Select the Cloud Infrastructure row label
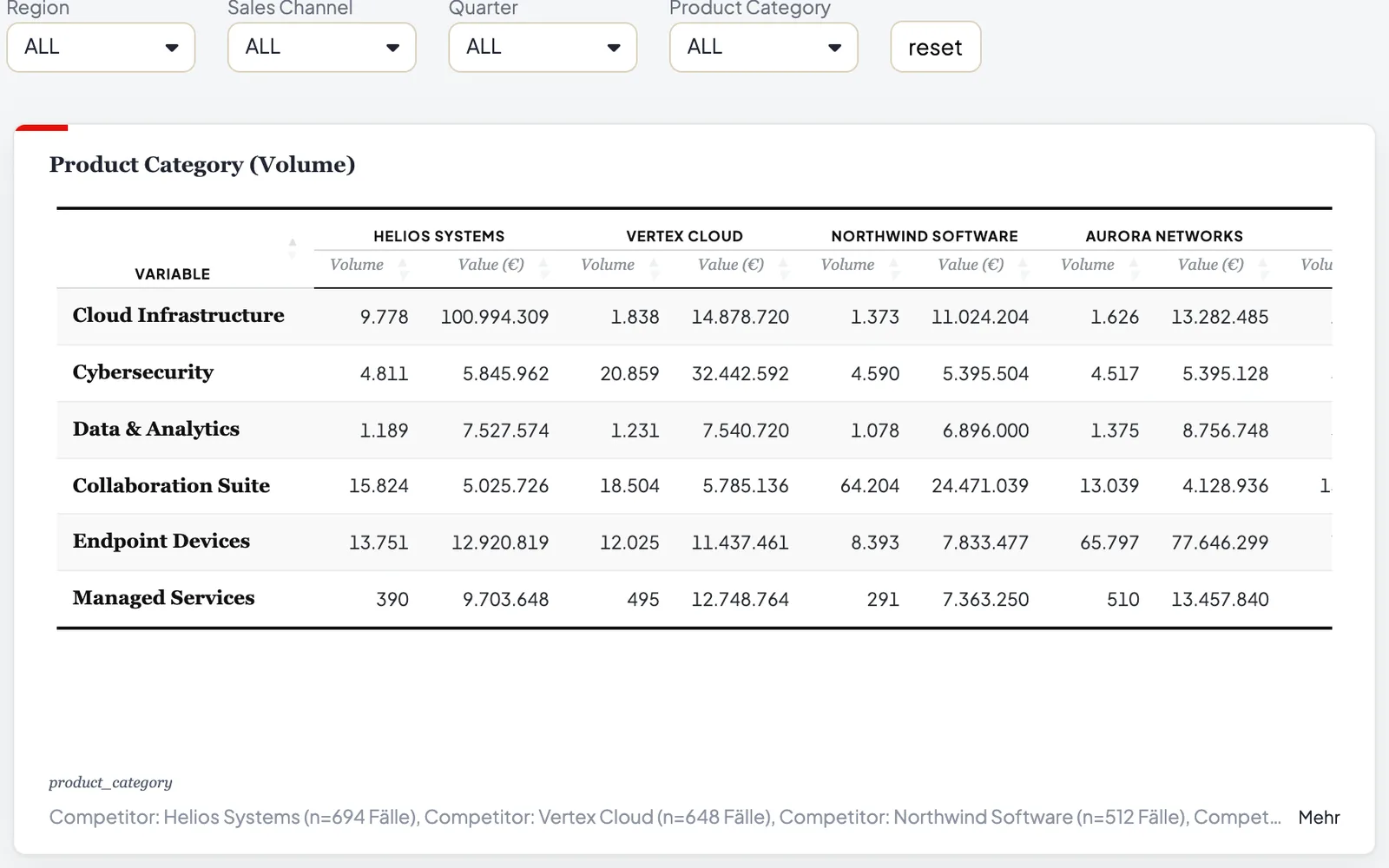The height and width of the screenshot is (868, 1389). pyautogui.click(x=178, y=316)
